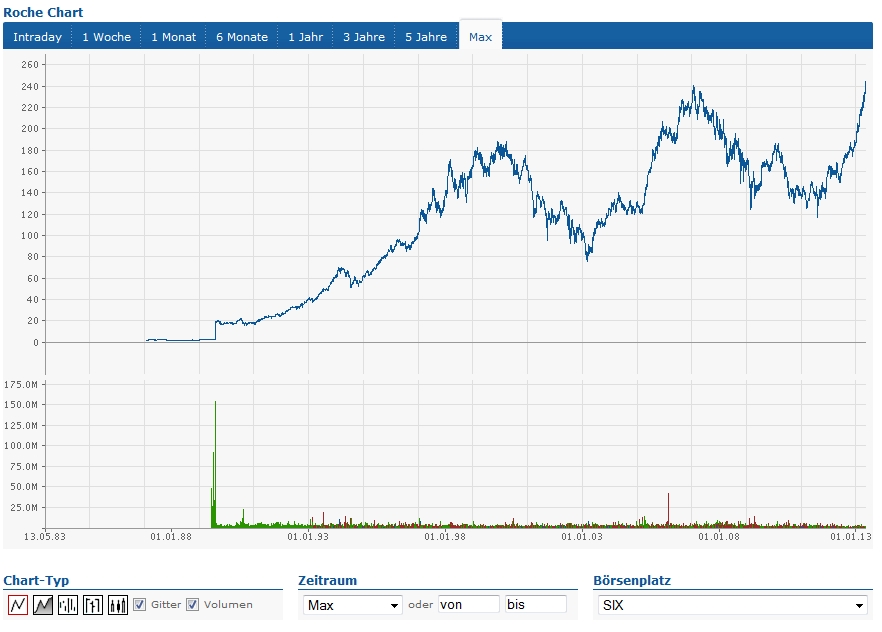
Task: Switch to the 1 Jahr tab
Action: 305,37
